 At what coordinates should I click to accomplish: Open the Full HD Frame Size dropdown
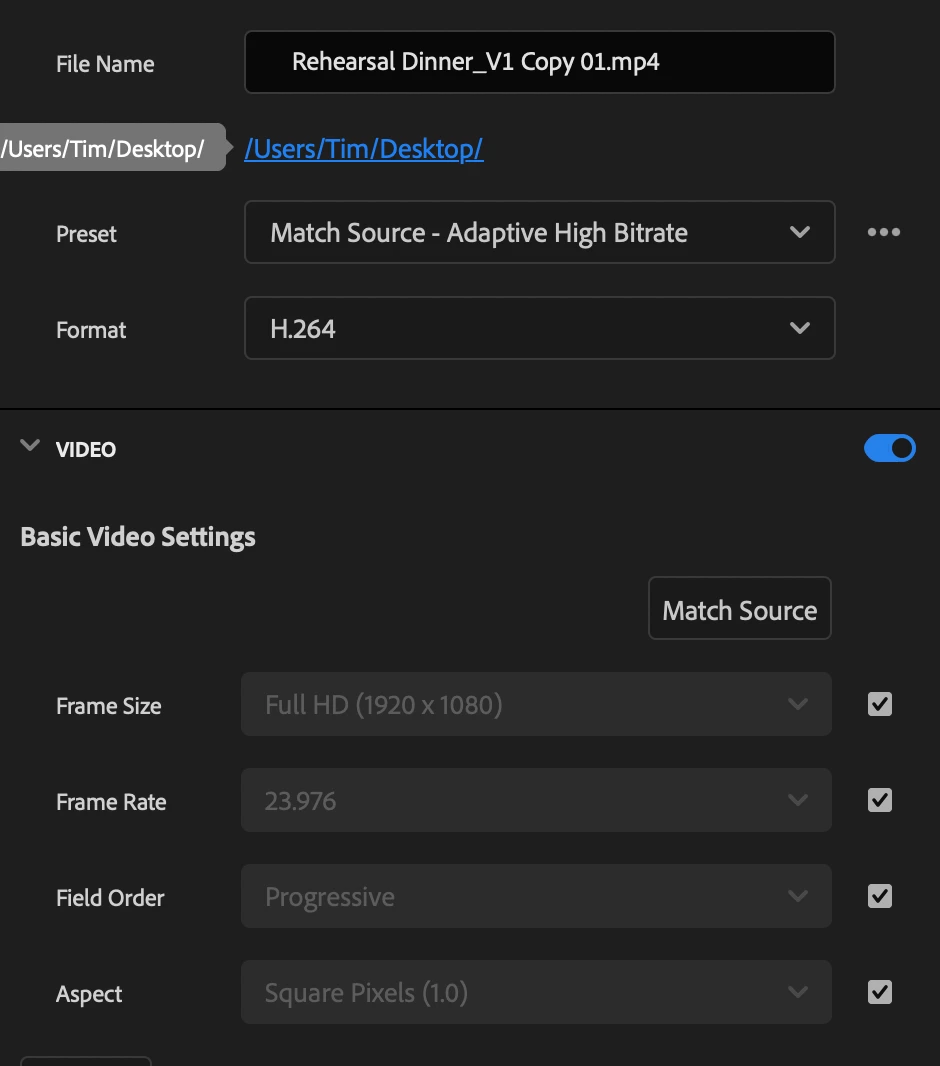click(536, 704)
